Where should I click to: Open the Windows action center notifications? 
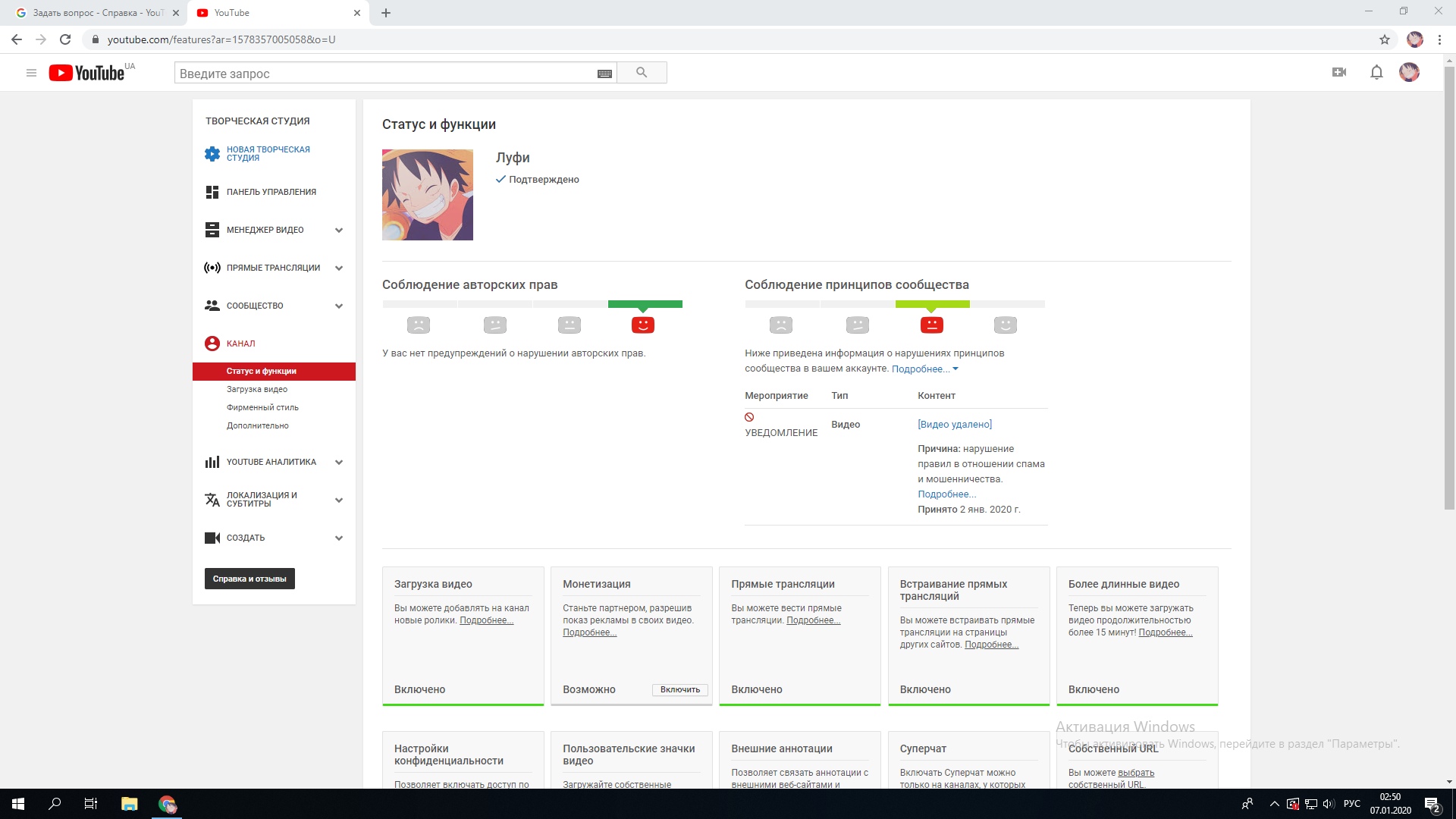pyautogui.click(x=1432, y=804)
